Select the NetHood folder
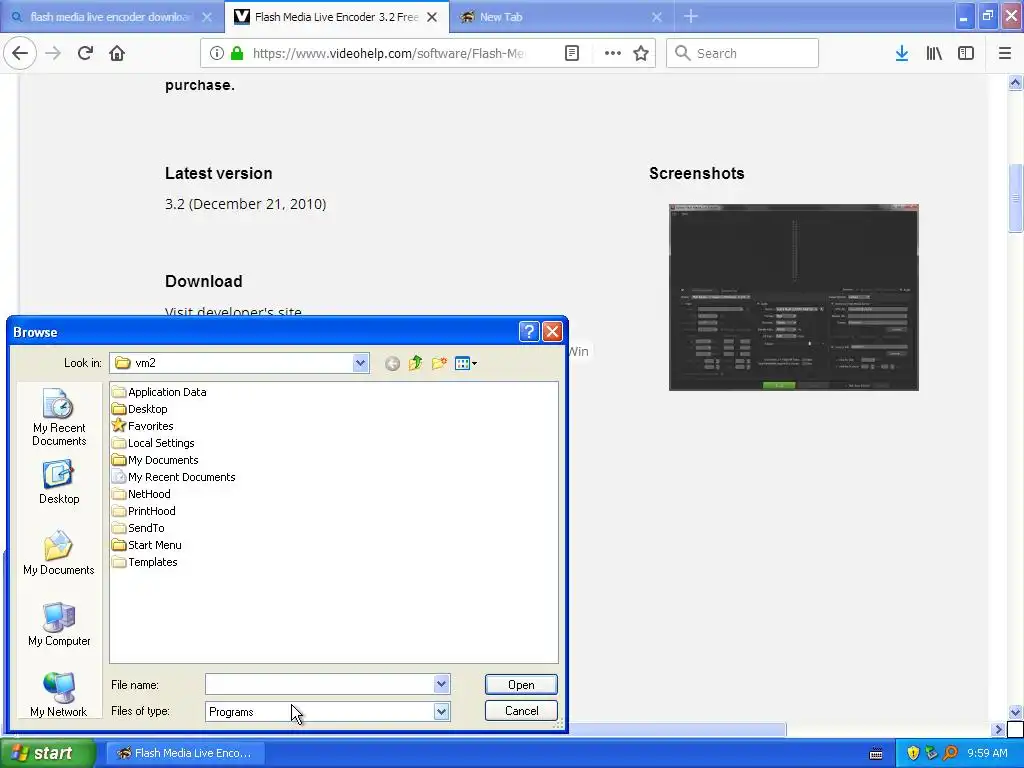Screen dimensions: 1024x768 tap(141, 494)
